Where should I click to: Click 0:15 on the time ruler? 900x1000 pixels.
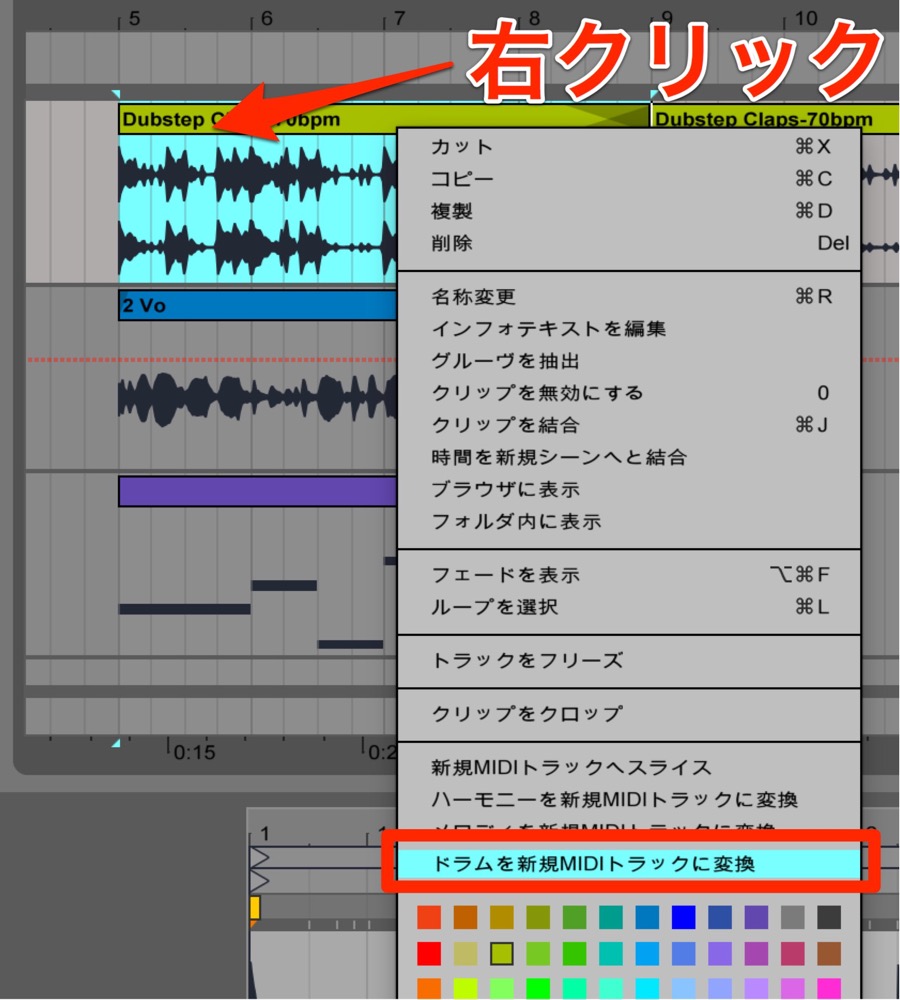tap(195, 753)
